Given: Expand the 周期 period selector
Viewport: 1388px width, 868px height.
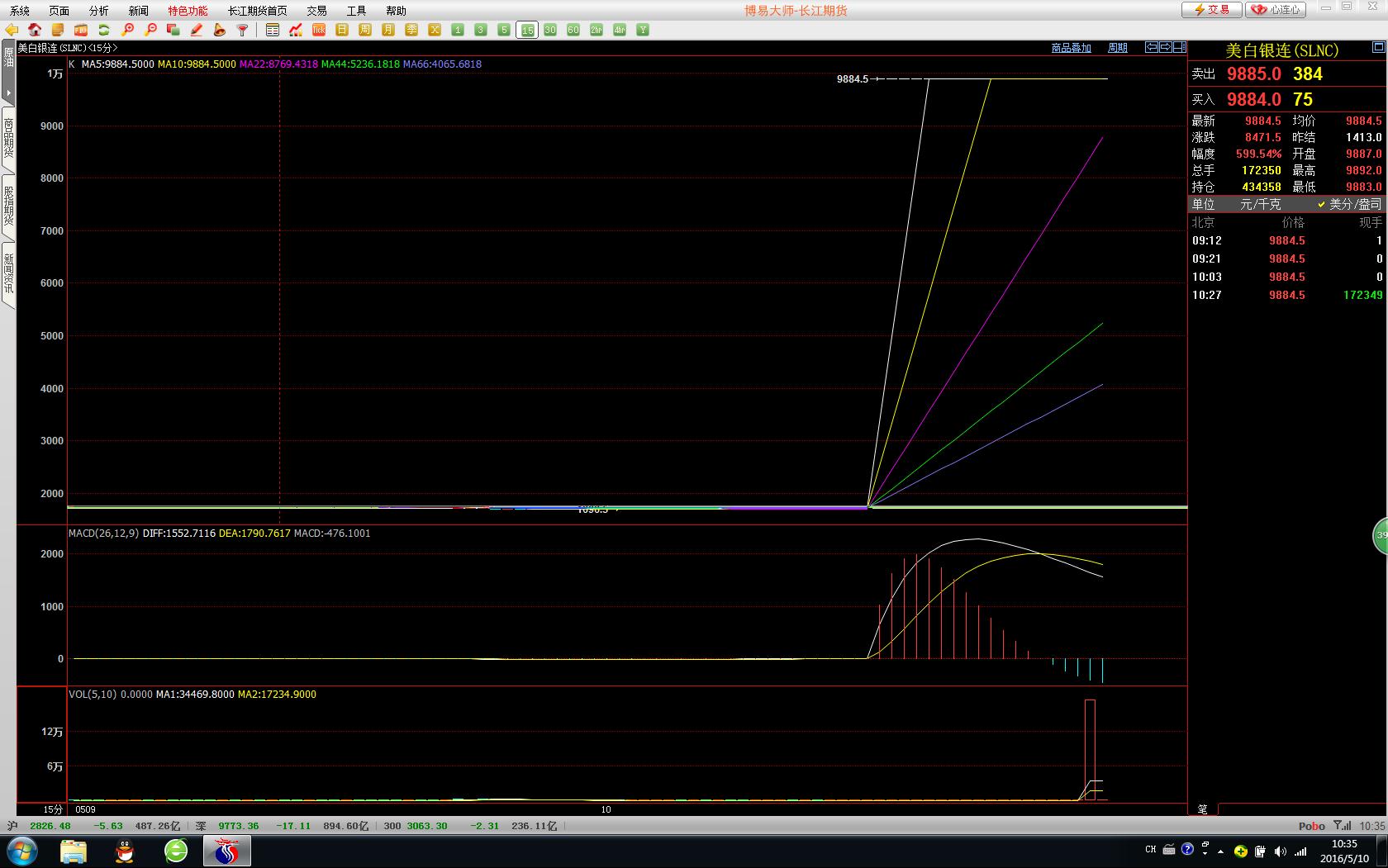Looking at the screenshot, I should [1117, 48].
